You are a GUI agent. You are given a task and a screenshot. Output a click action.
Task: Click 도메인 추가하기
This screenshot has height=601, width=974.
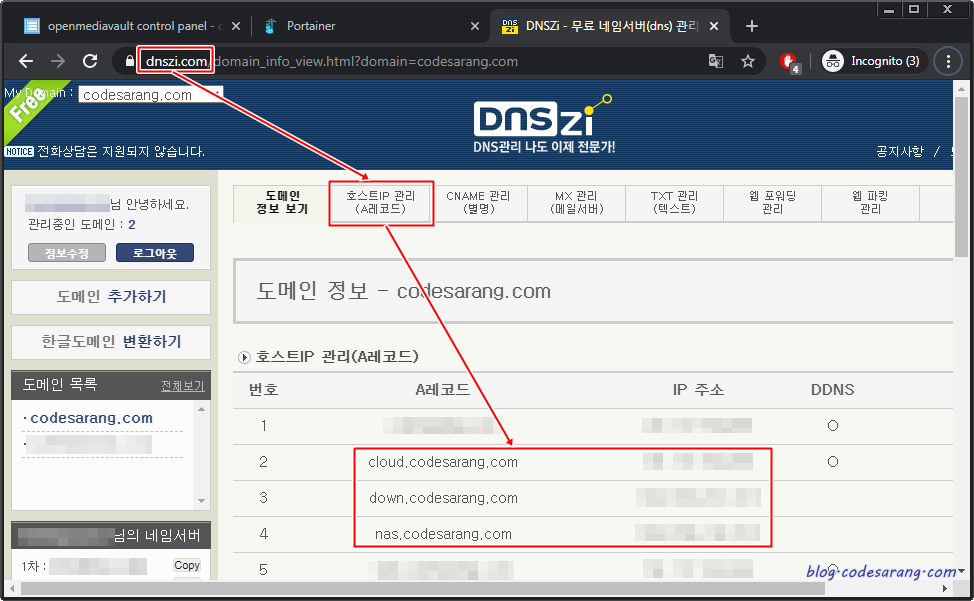point(111,297)
